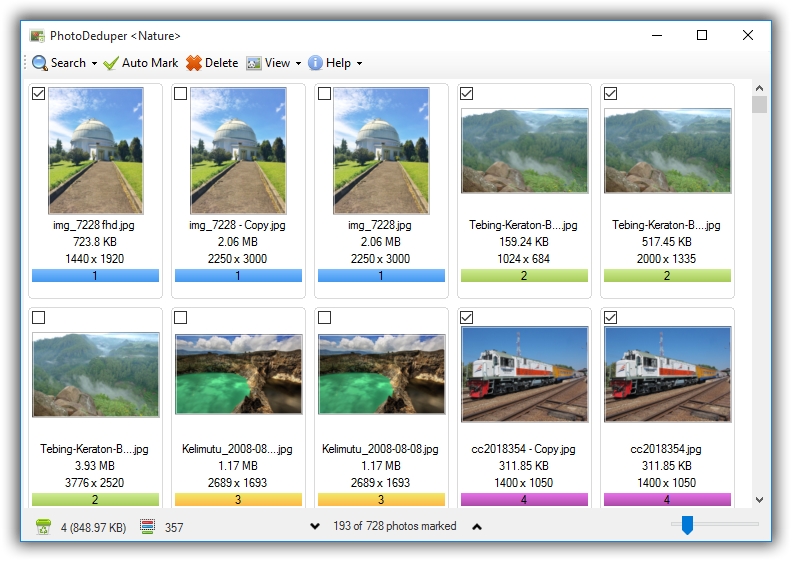This screenshot has width=792, height=562.
Task: Uncheck the img_7228 fhd.jpg checkbox
Action: click(x=38, y=94)
